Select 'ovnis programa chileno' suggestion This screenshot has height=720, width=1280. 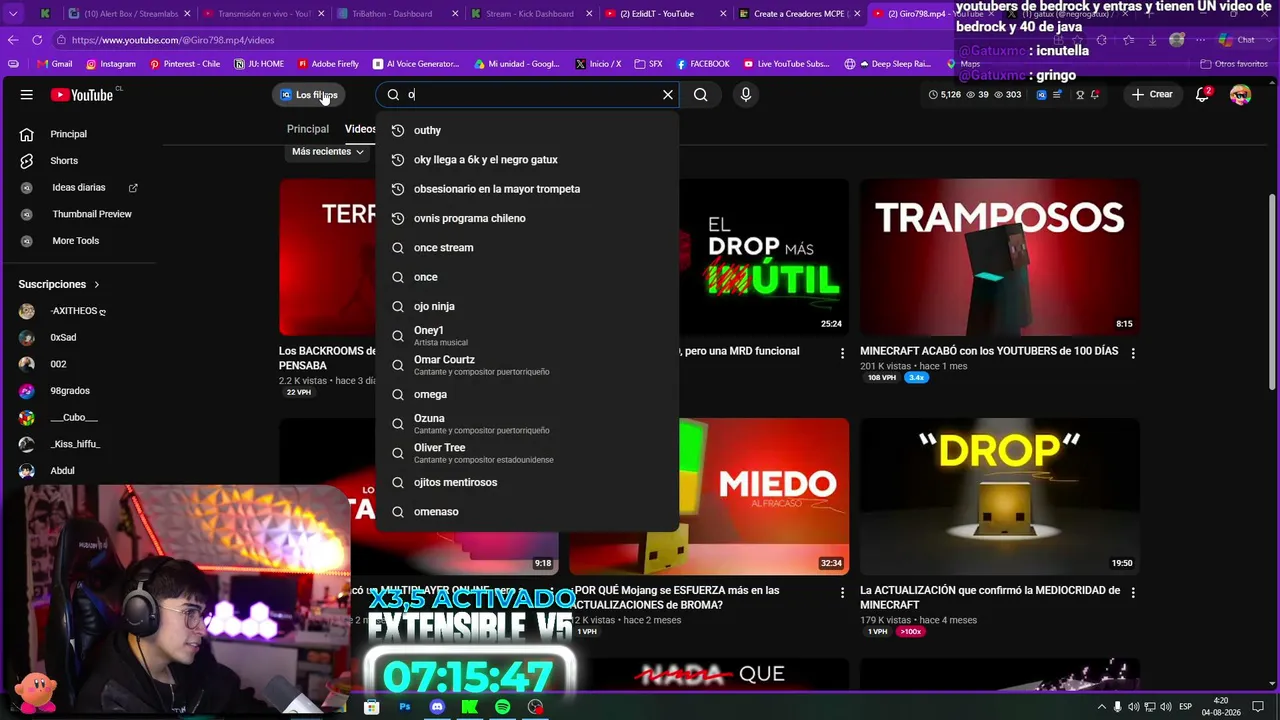coord(527,218)
